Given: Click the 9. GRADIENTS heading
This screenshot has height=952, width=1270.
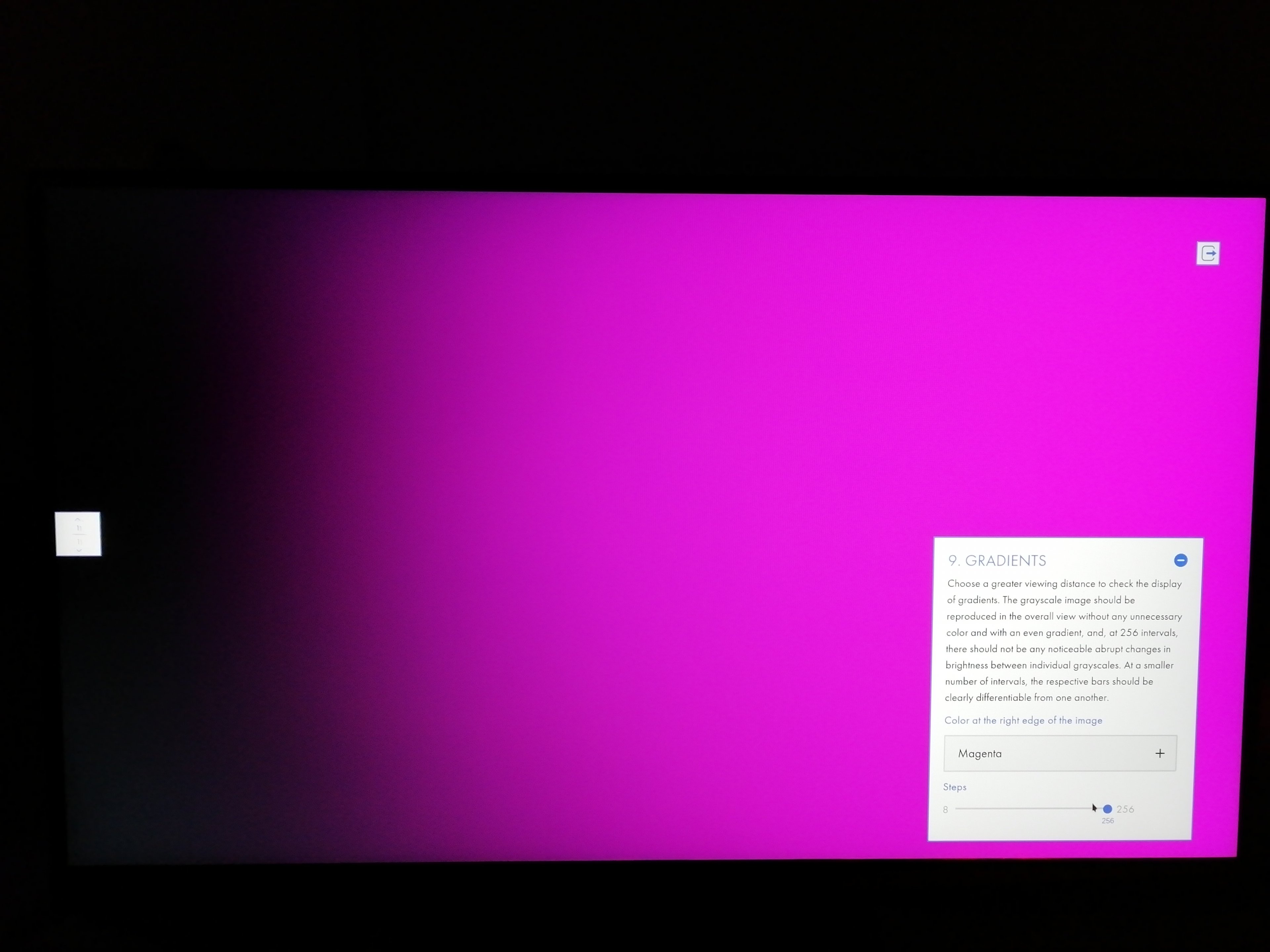Looking at the screenshot, I should pyautogui.click(x=997, y=561).
